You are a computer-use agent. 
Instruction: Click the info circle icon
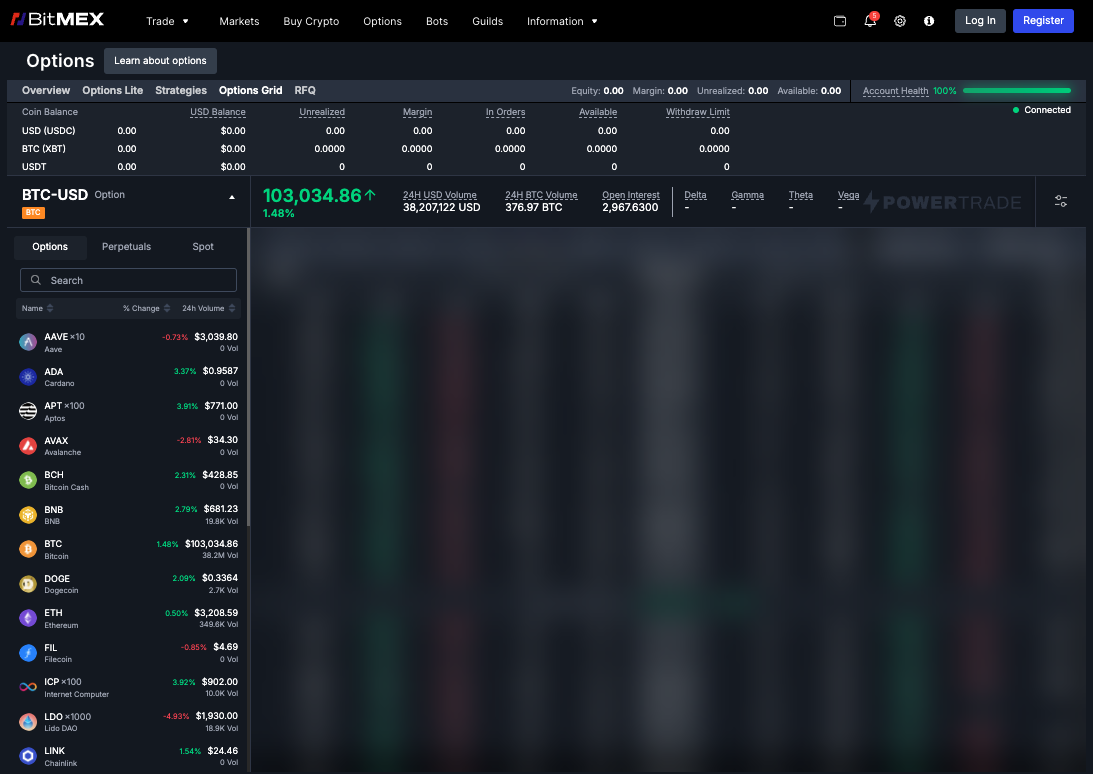(929, 21)
